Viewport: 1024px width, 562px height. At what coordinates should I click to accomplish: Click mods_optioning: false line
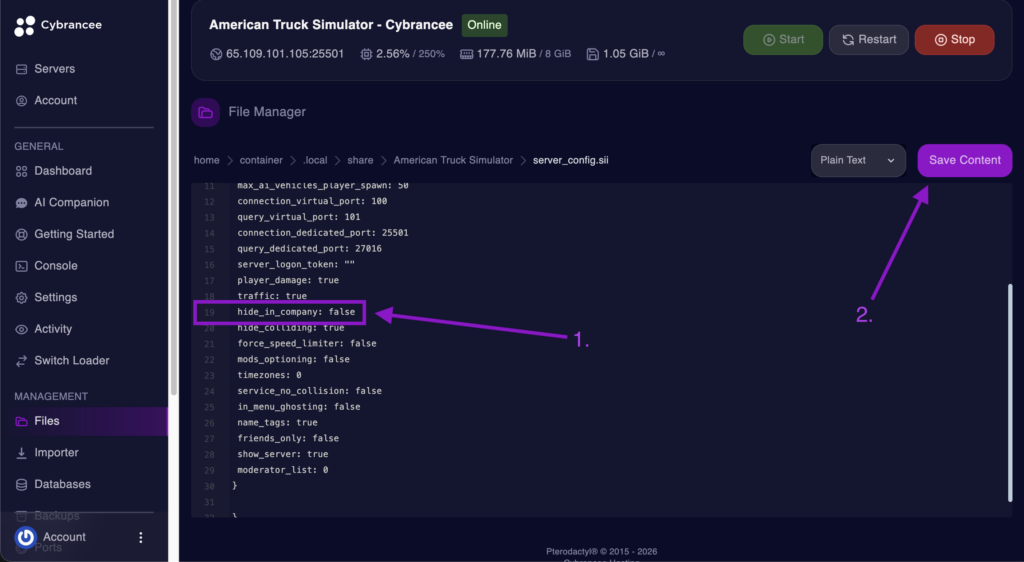click(x=293, y=360)
